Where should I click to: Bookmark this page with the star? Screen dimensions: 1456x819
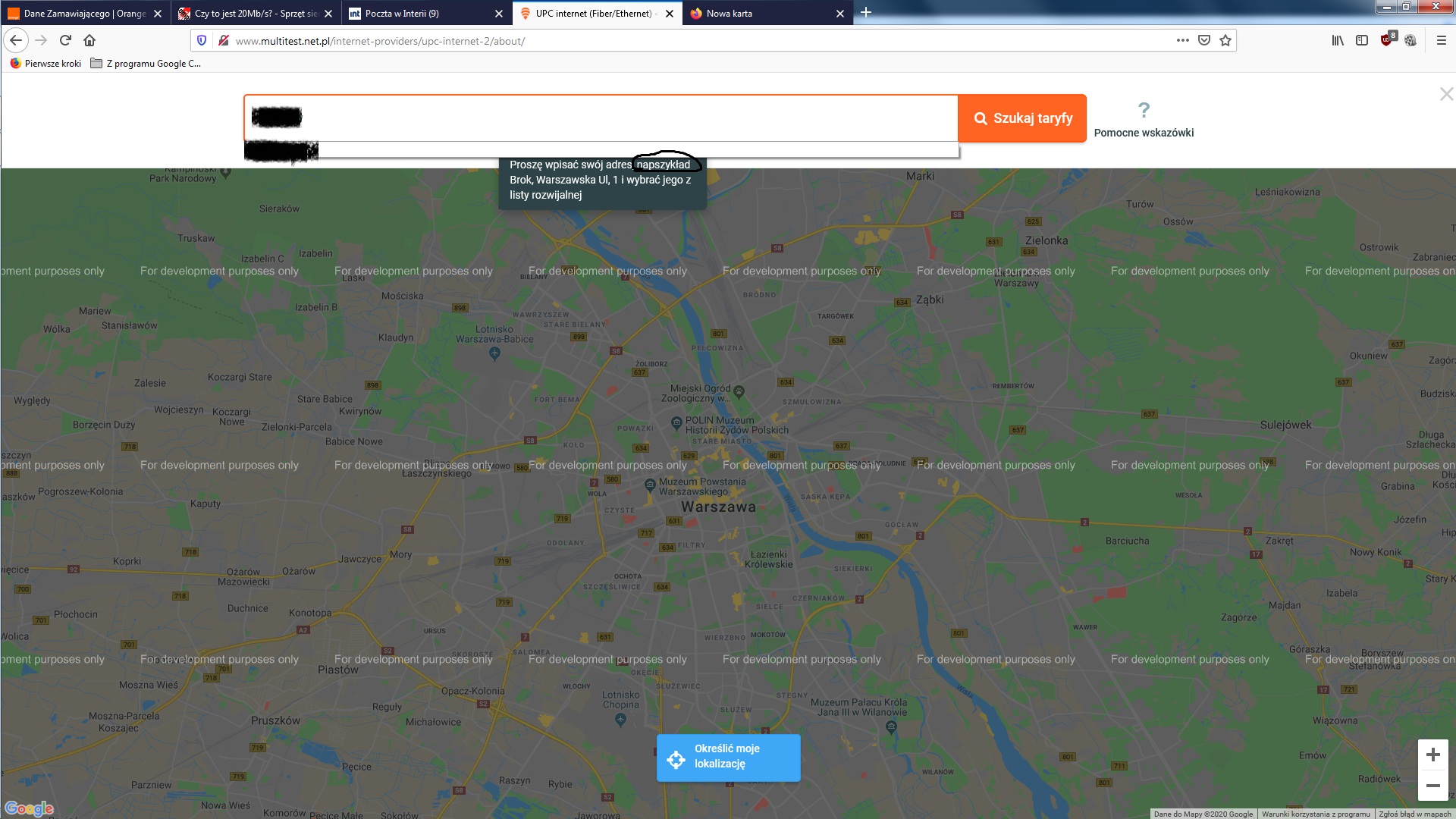(1225, 40)
